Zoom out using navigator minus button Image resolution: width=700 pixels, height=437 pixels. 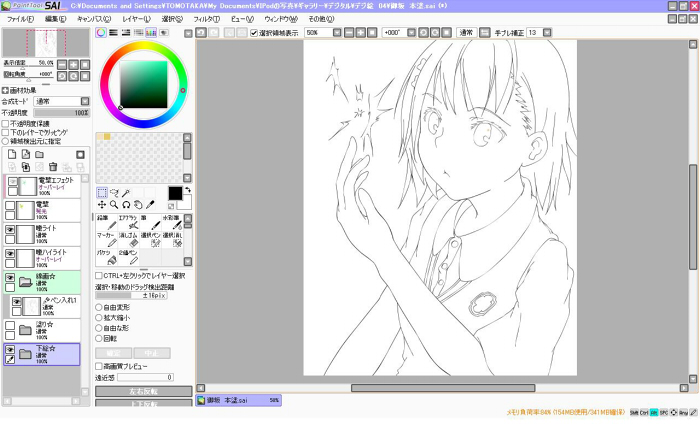62,64
